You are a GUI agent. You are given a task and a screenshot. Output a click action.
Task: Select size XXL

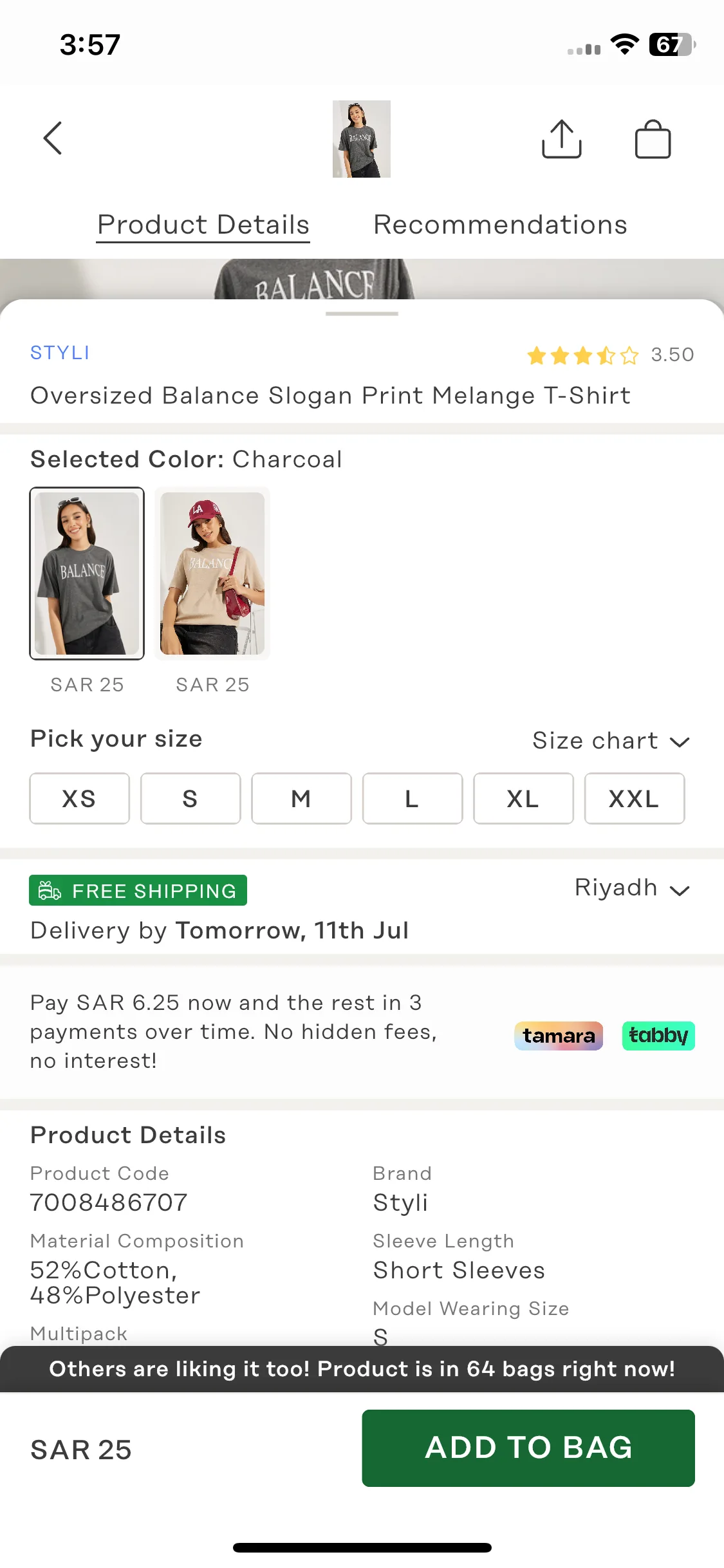[x=634, y=799]
